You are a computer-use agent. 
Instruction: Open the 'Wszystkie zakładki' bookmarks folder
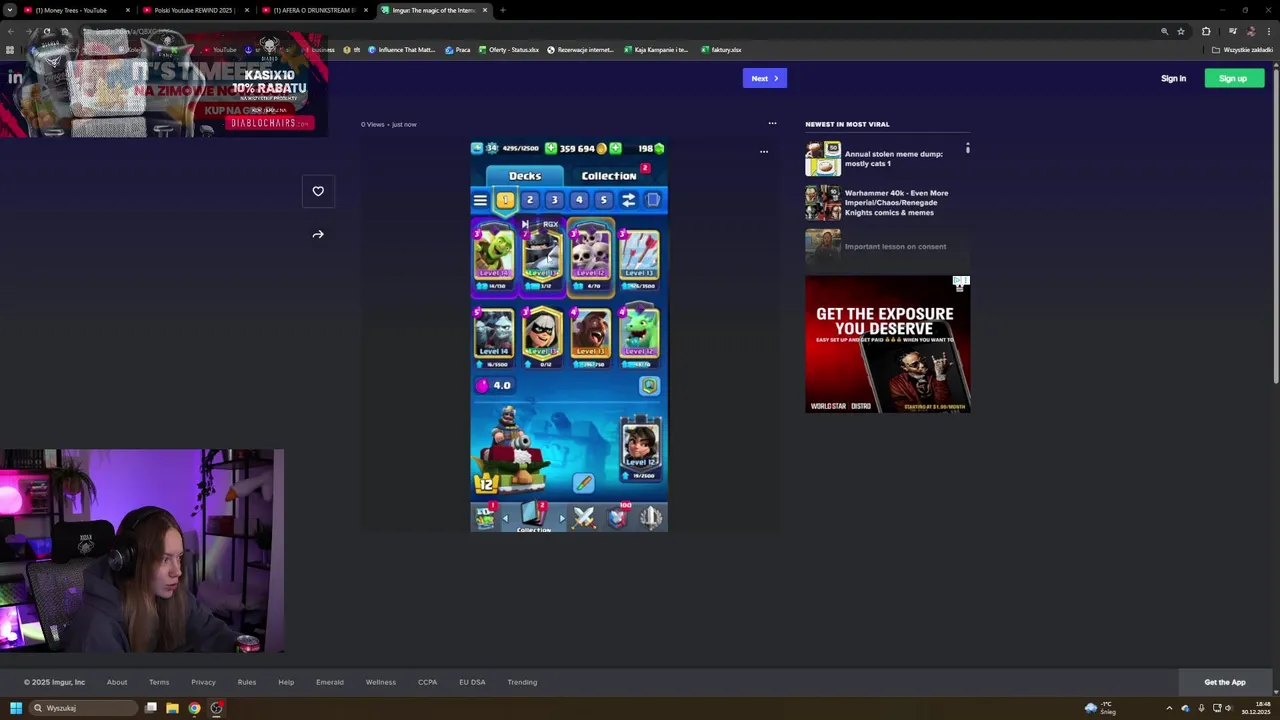coord(1243,49)
